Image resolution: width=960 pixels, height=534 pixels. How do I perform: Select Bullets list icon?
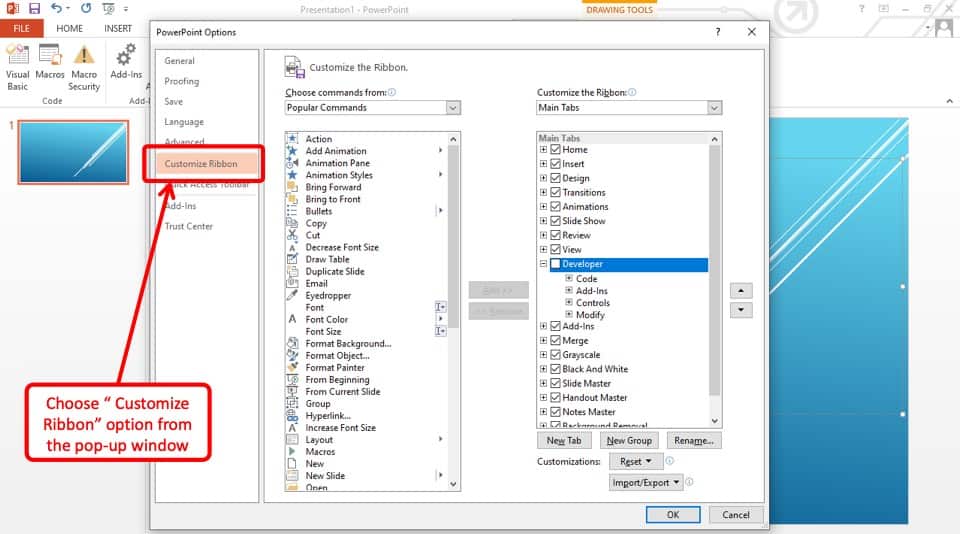(x=292, y=211)
